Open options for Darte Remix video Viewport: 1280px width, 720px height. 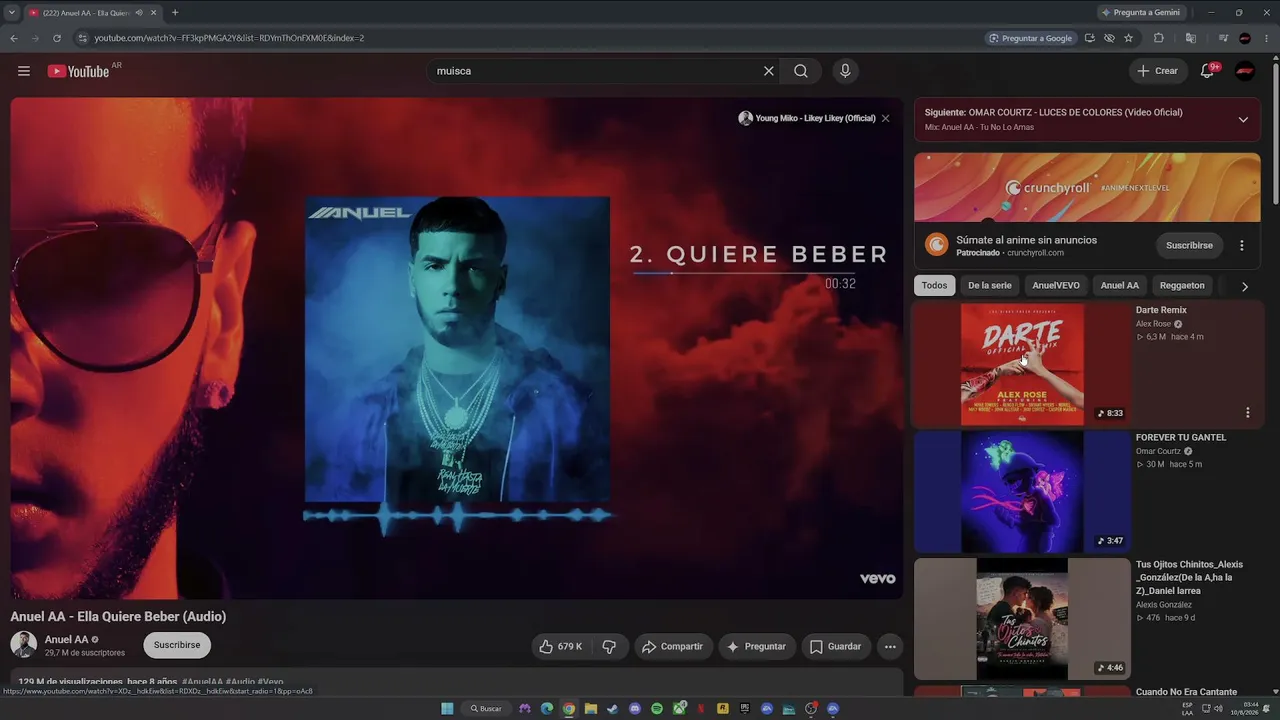tap(1247, 413)
